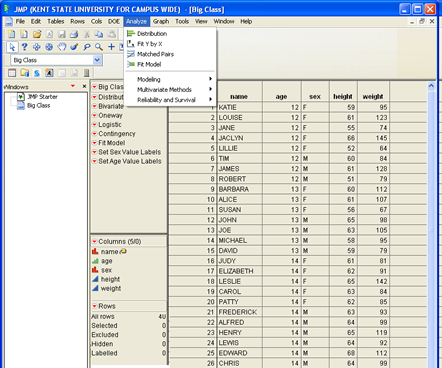Click the Cut scissors icon
Viewport: 442px width, 368px height.
pos(87,34)
